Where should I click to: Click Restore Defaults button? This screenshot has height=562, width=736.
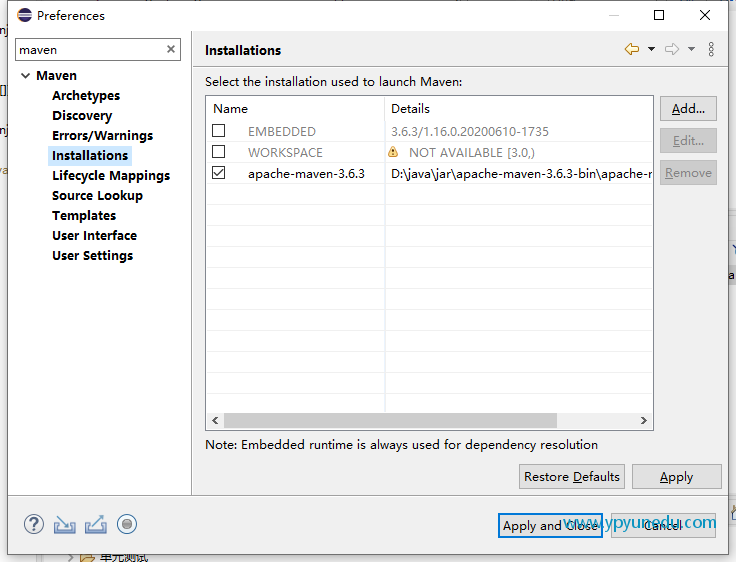coord(572,477)
